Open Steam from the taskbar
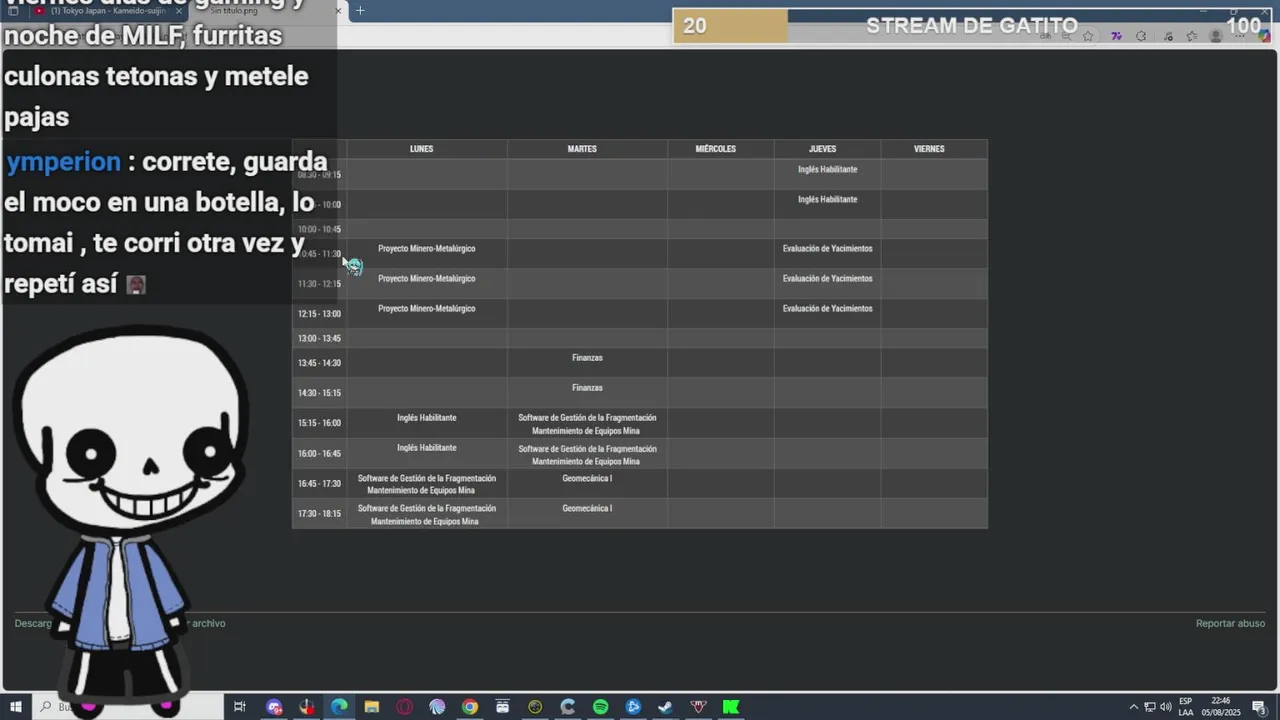This screenshot has height=720, width=1280. 665,707
